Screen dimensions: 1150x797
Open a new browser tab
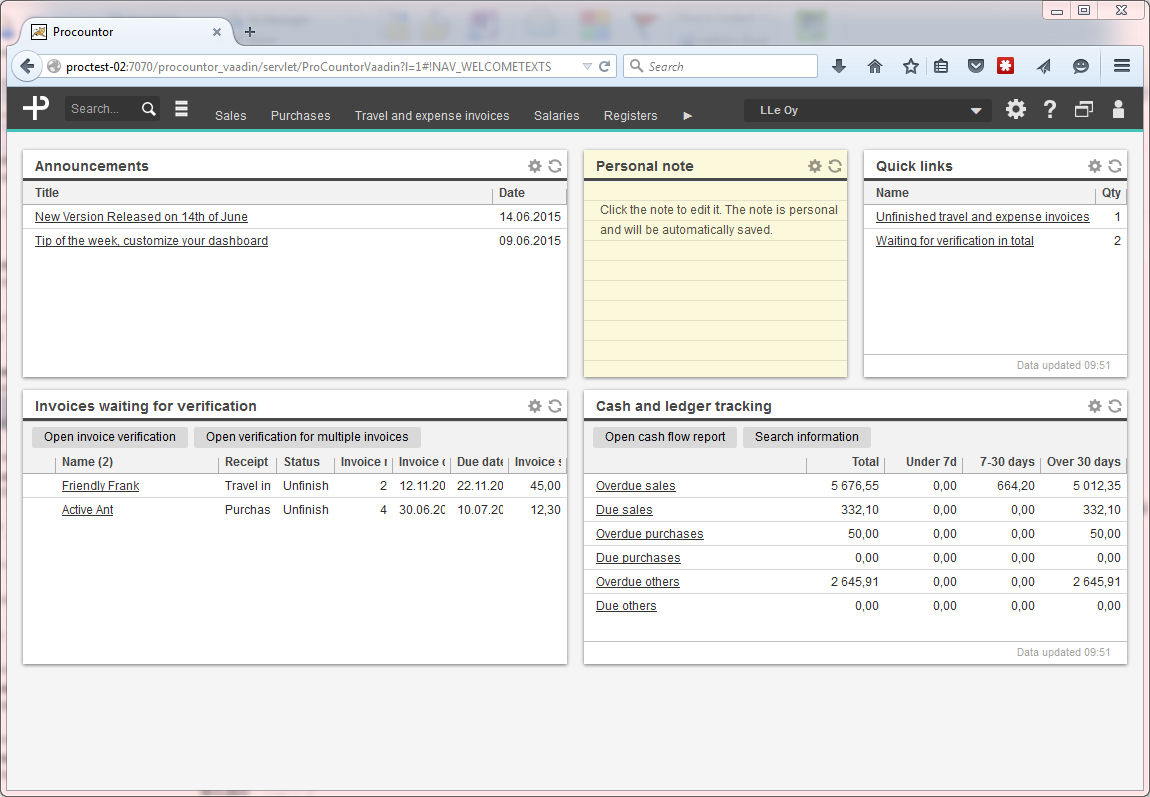coord(250,32)
